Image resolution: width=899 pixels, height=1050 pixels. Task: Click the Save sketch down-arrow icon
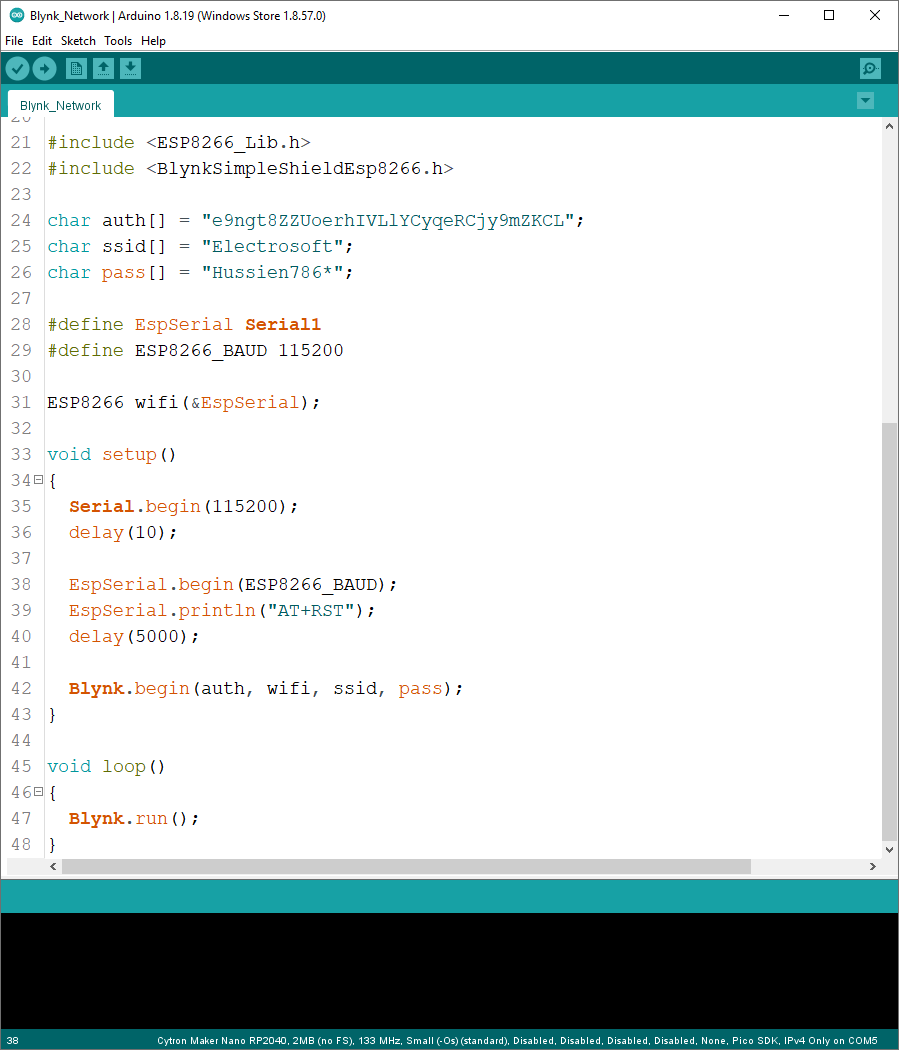[x=131, y=68]
